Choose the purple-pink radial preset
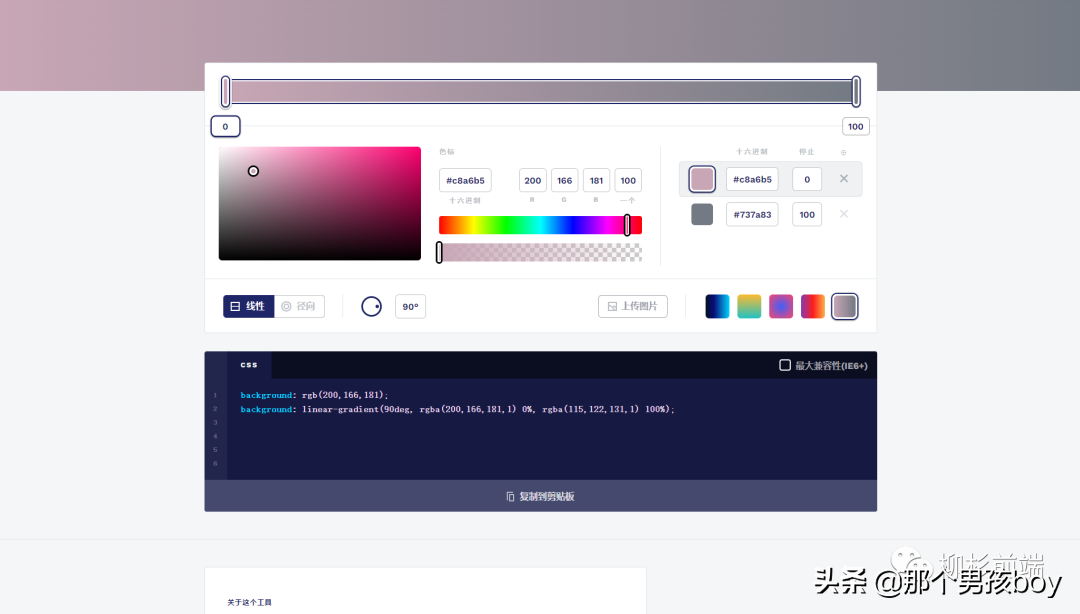This screenshot has width=1080, height=614. pos(780,306)
